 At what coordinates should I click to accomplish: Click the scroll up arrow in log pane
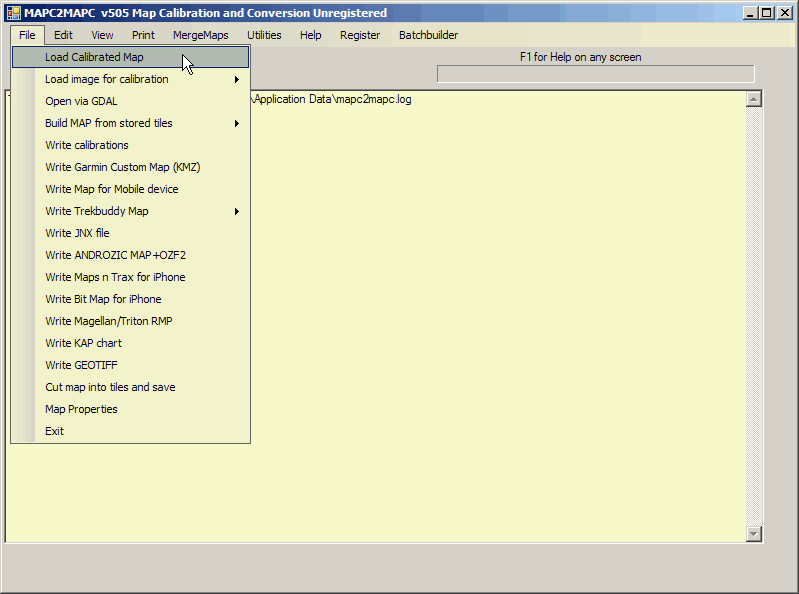point(754,99)
